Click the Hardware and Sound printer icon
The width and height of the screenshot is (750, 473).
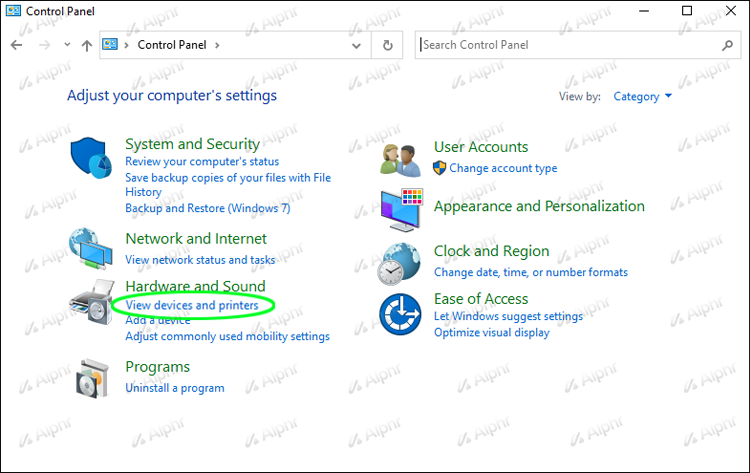coord(92,302)
